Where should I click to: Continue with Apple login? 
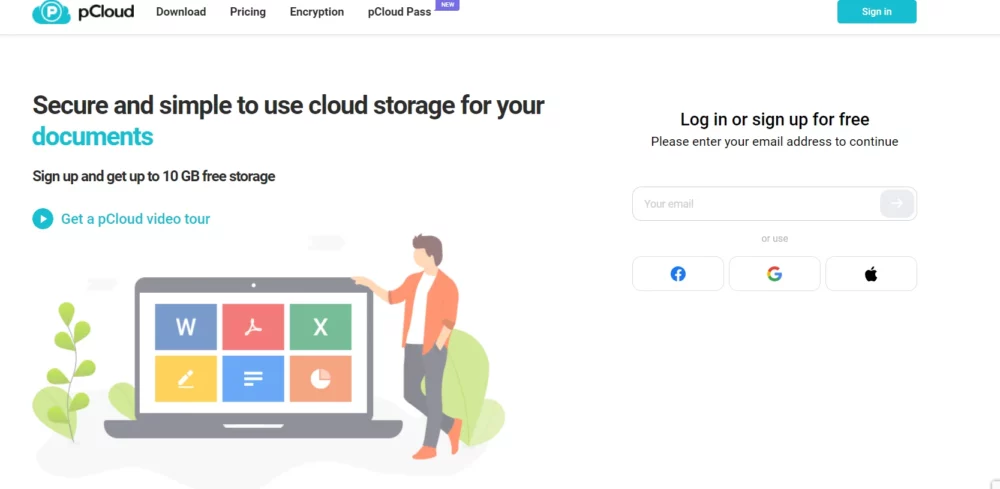point(871,274)
